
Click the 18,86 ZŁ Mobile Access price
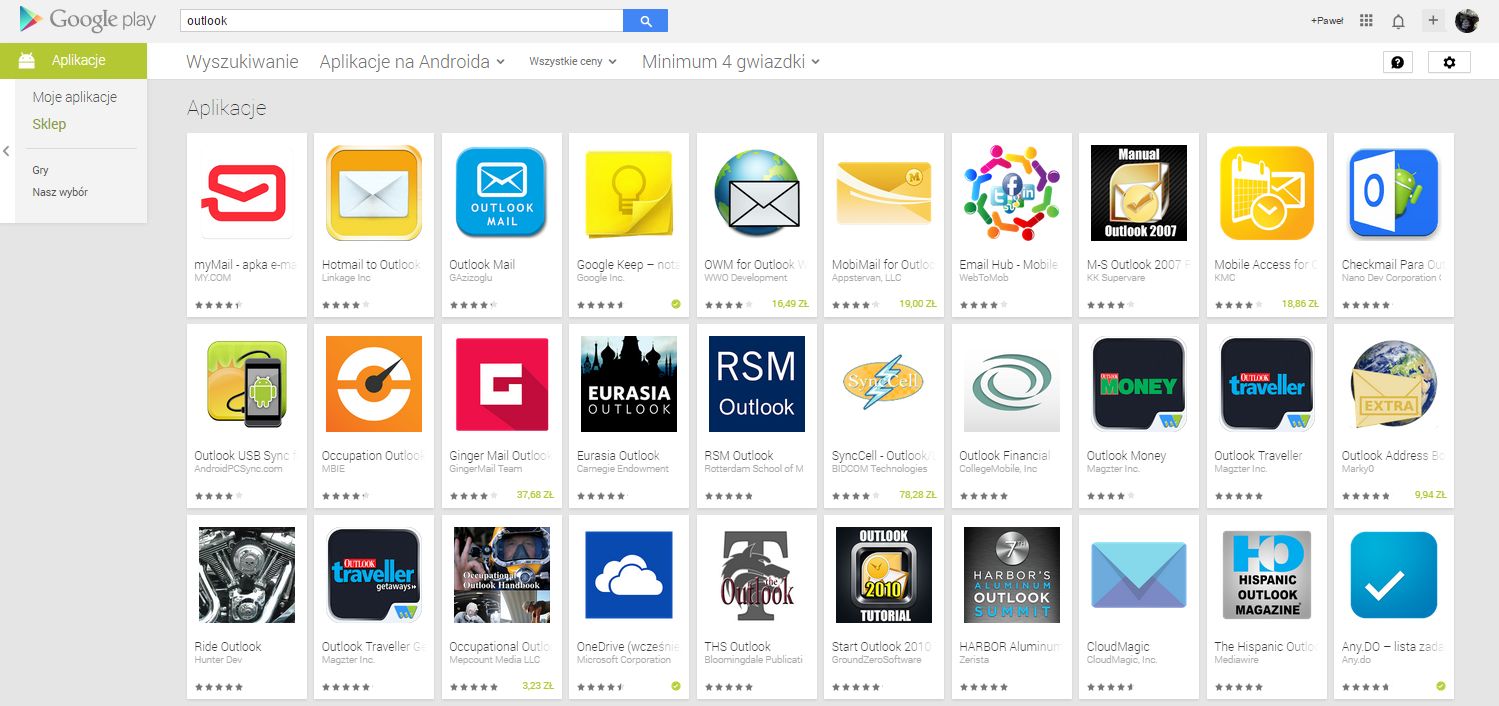point(1300,303)
